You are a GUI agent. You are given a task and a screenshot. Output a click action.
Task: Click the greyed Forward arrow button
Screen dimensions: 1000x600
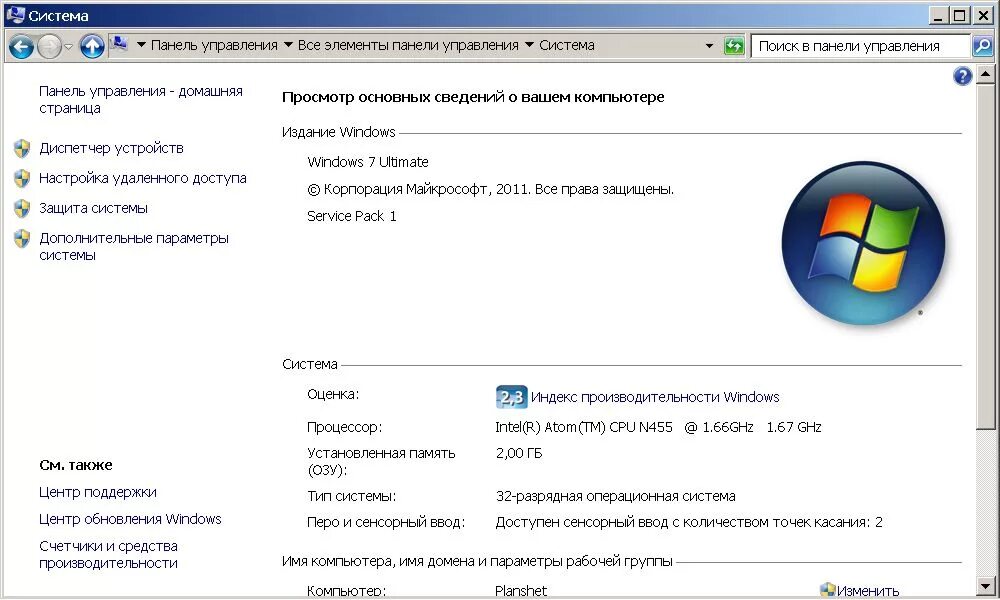(49, 46)
